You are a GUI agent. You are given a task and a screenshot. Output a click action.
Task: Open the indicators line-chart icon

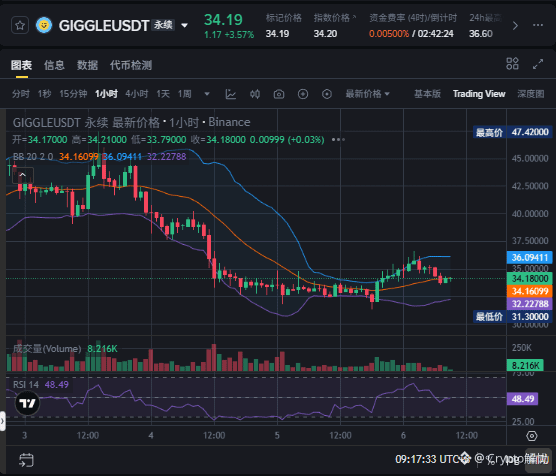231,94
